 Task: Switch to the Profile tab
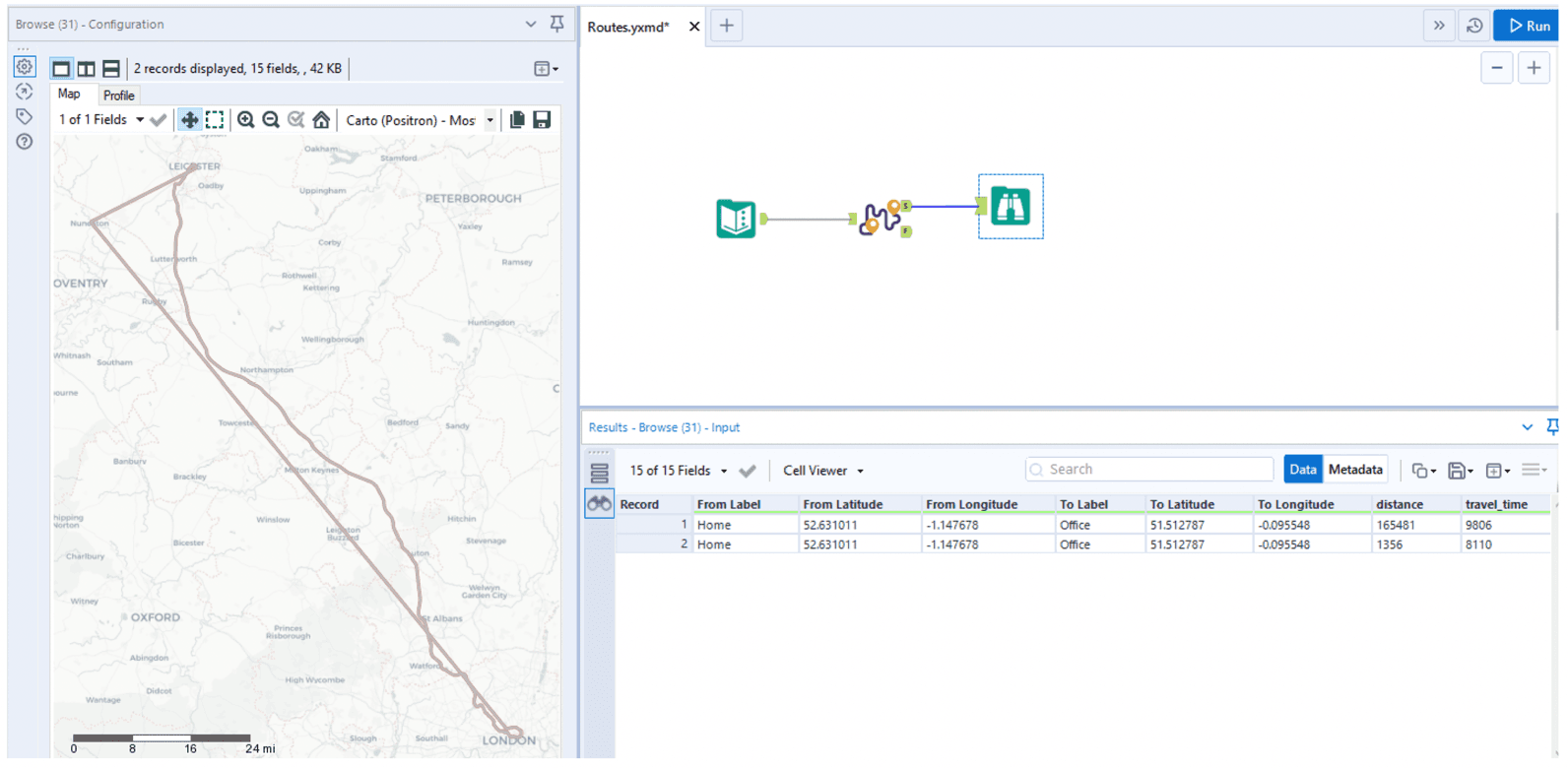point(119,96)
